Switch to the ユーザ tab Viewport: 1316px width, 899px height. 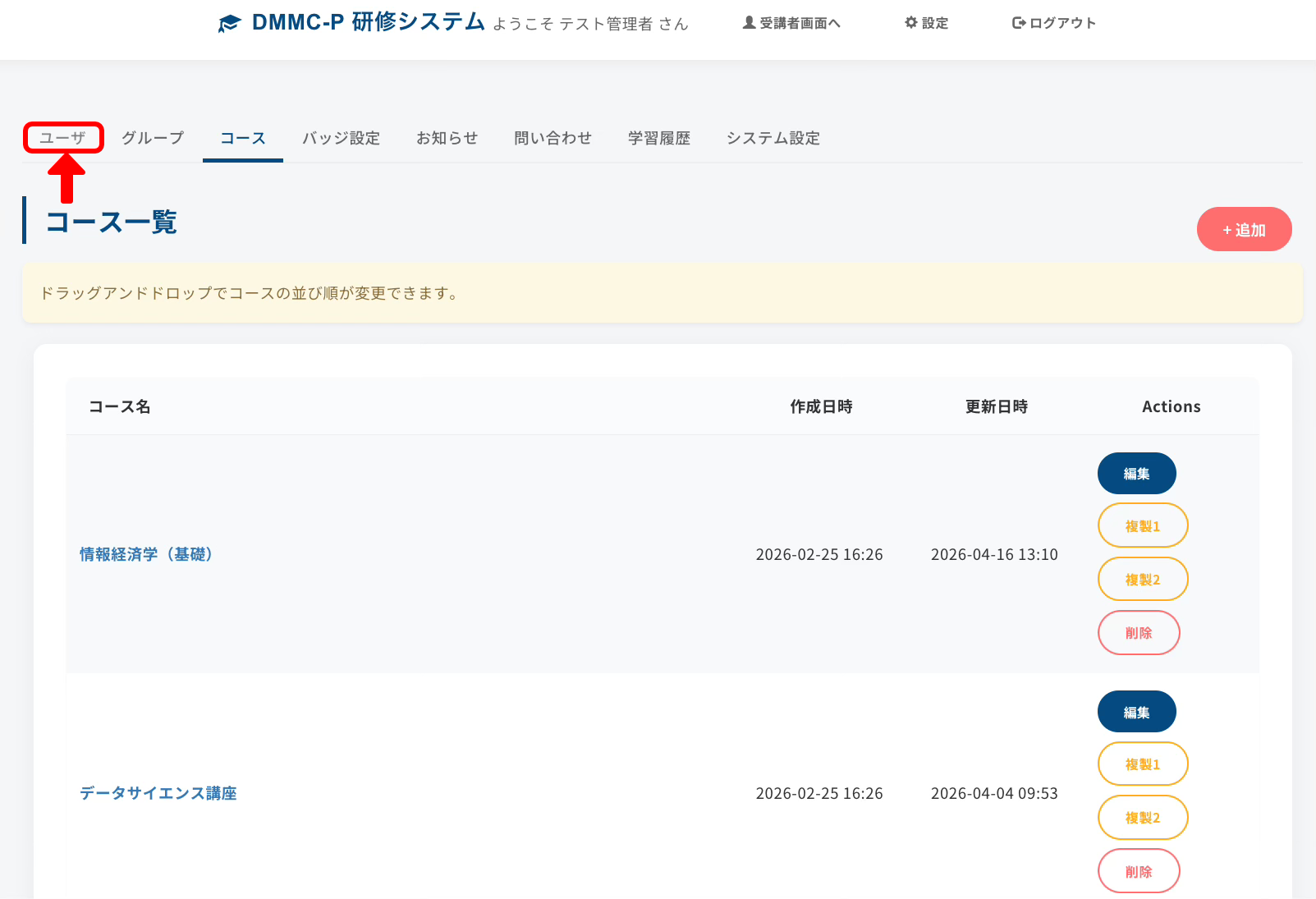63,138
